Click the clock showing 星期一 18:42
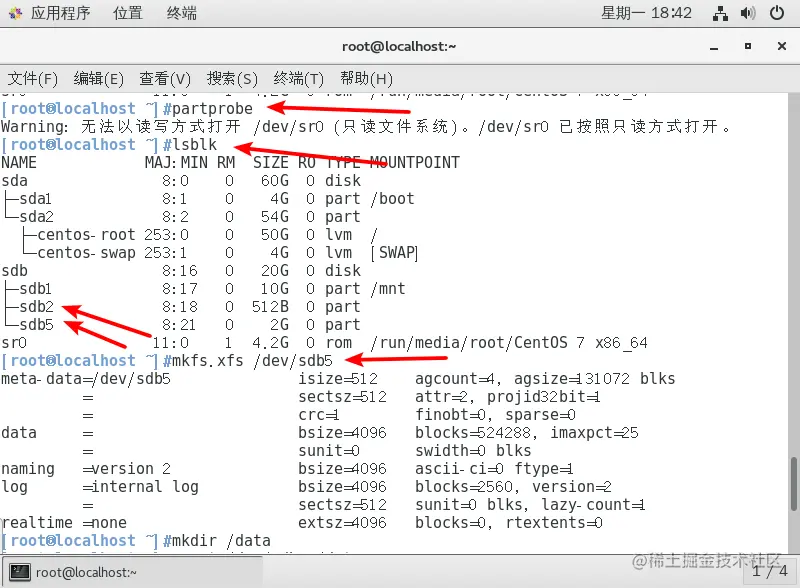The width and height of the screenshot is (800, 588). [x=646, y=13]
